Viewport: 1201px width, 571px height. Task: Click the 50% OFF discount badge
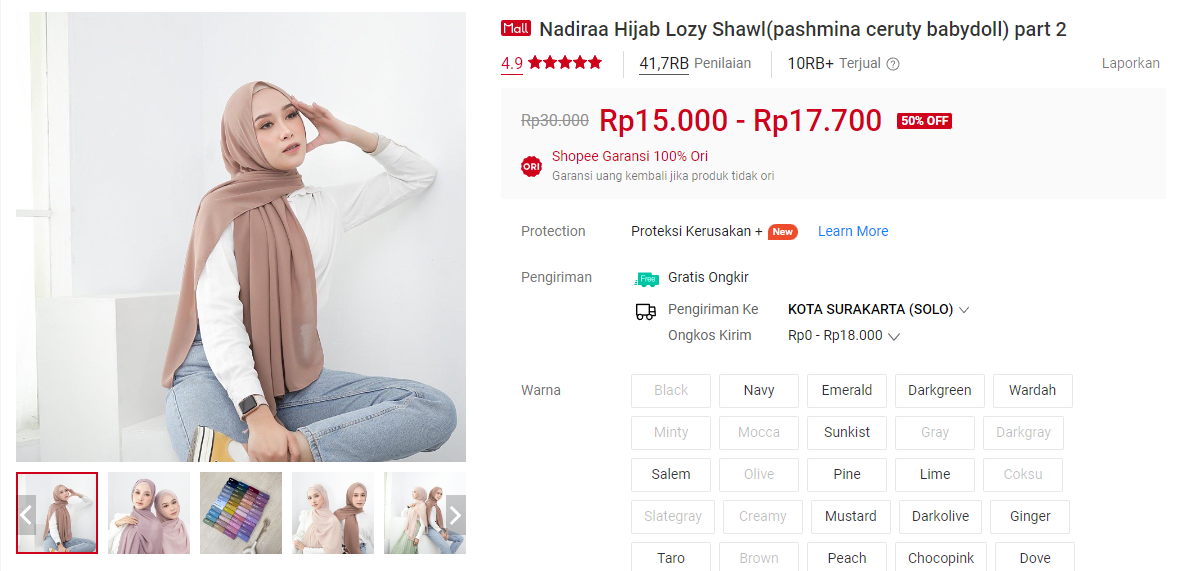tap(924, 121)
